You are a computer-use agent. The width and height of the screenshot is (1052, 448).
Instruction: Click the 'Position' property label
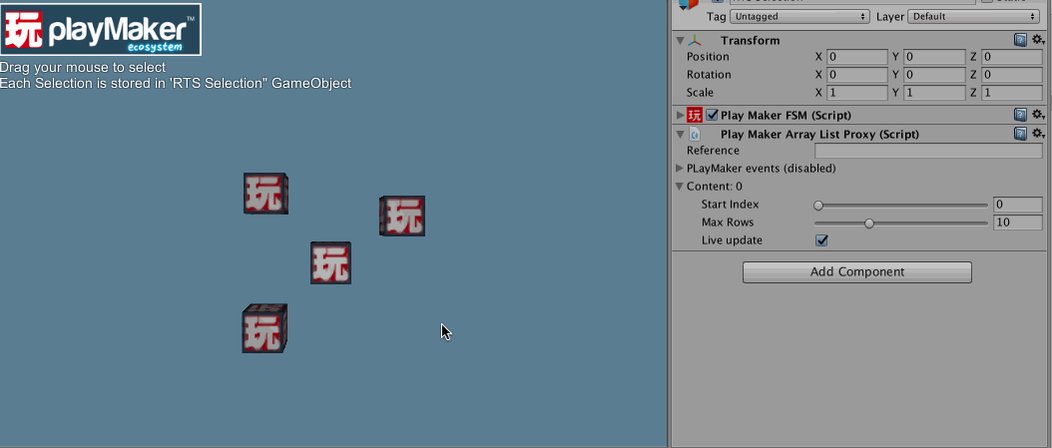tap(708, 57)
